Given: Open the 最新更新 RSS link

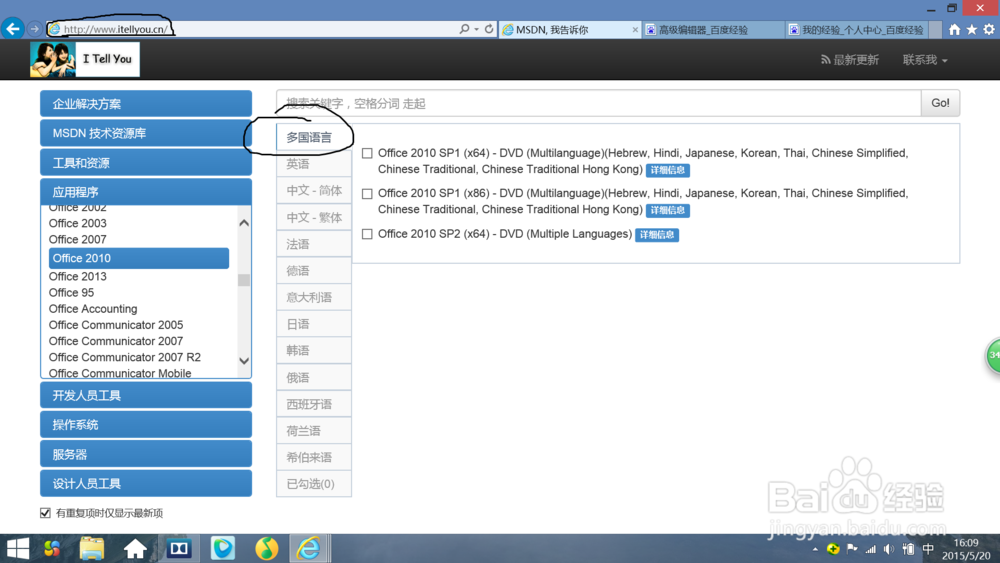Looking at the screenshot, I should [849, 60].
